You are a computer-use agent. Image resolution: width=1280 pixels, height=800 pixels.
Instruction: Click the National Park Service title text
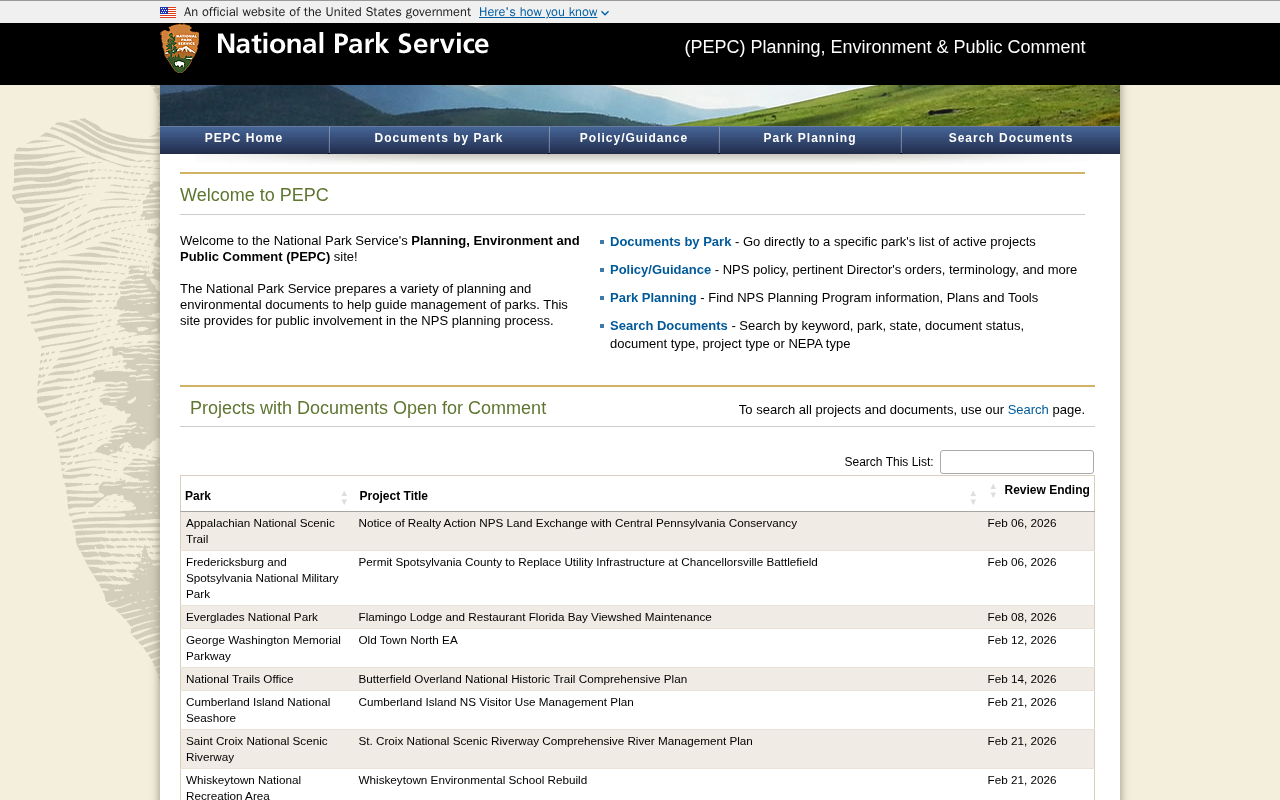[x=352, y=45]
